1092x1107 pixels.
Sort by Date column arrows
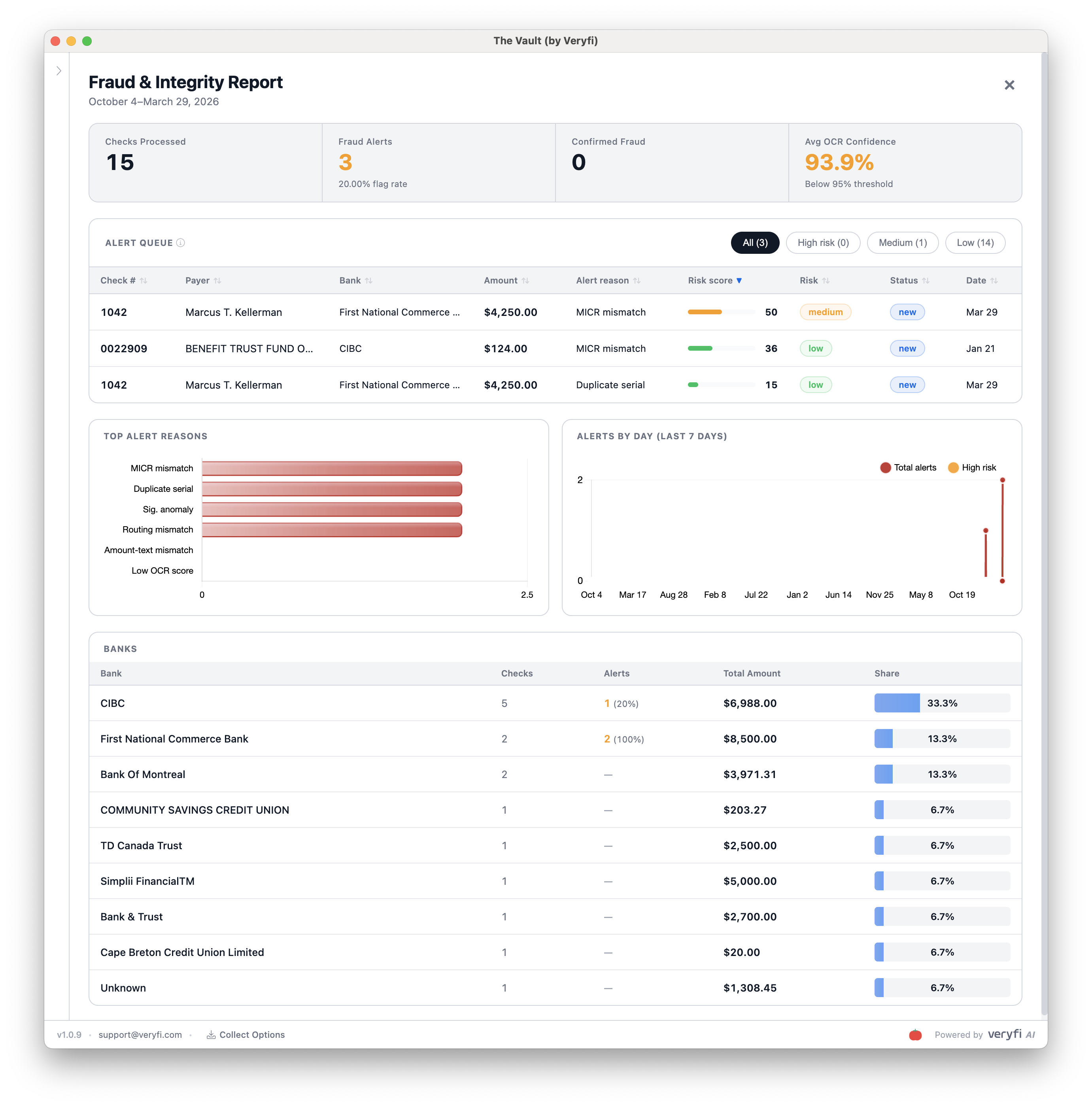tap(994, 281)
